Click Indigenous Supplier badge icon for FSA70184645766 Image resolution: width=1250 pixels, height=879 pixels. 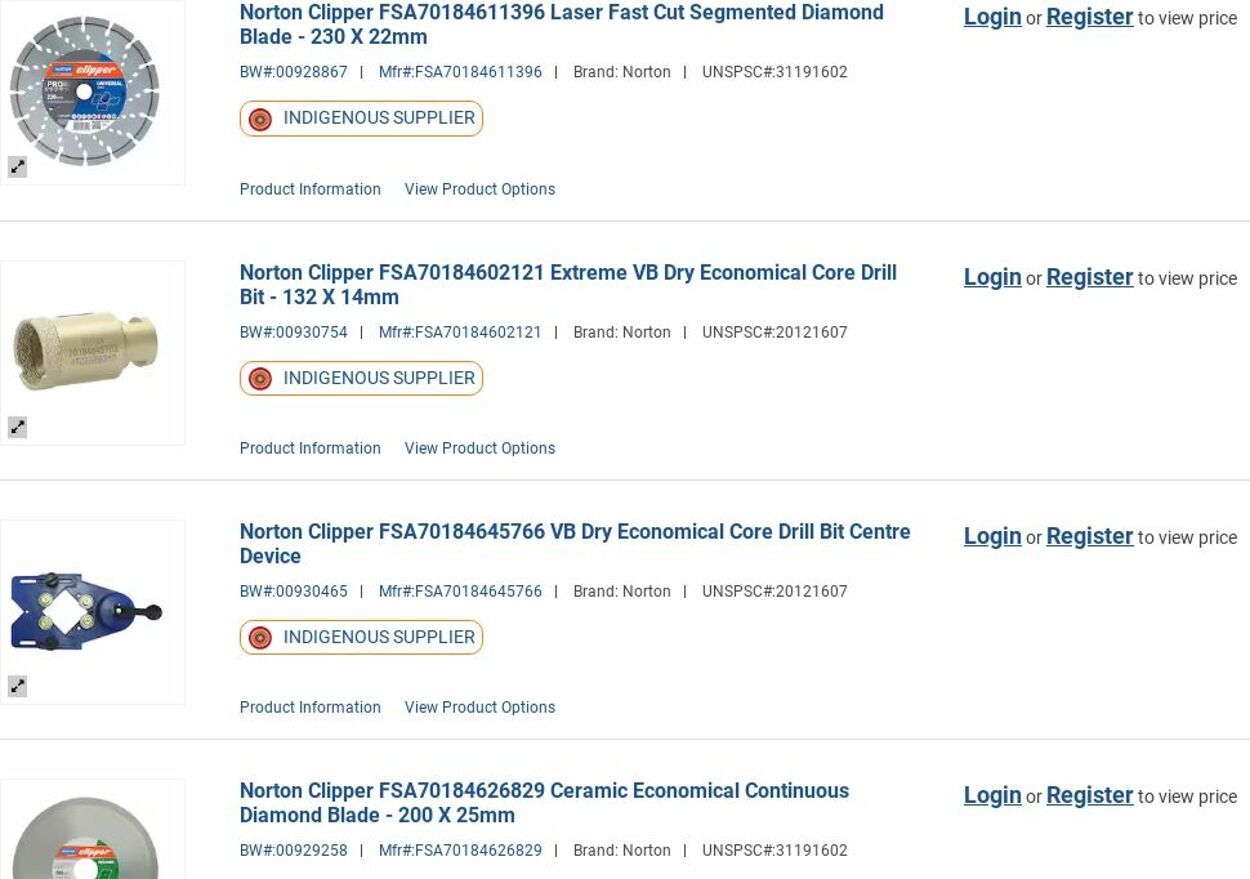tap(260, 638)
